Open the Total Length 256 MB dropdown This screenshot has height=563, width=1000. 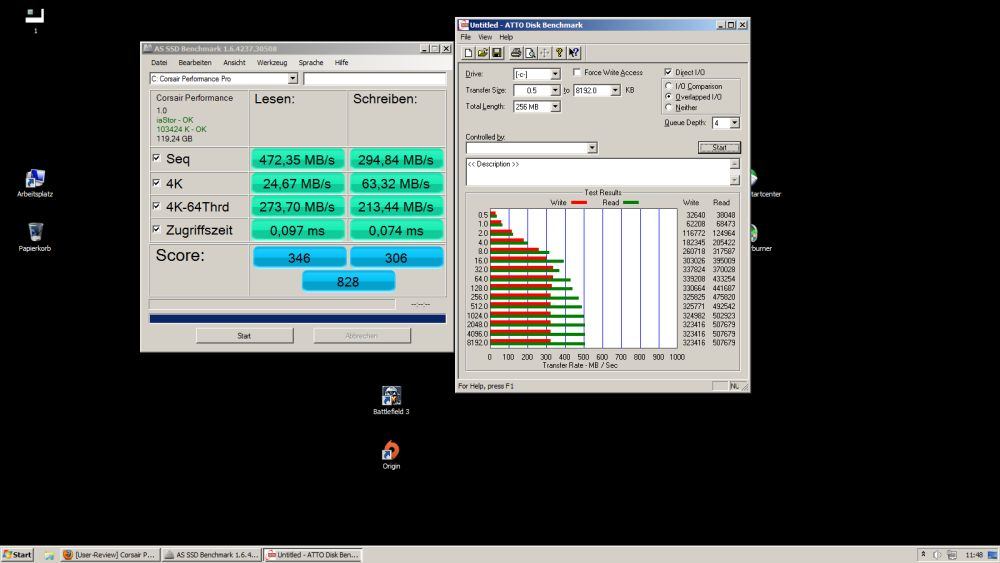tap(555, 106)
